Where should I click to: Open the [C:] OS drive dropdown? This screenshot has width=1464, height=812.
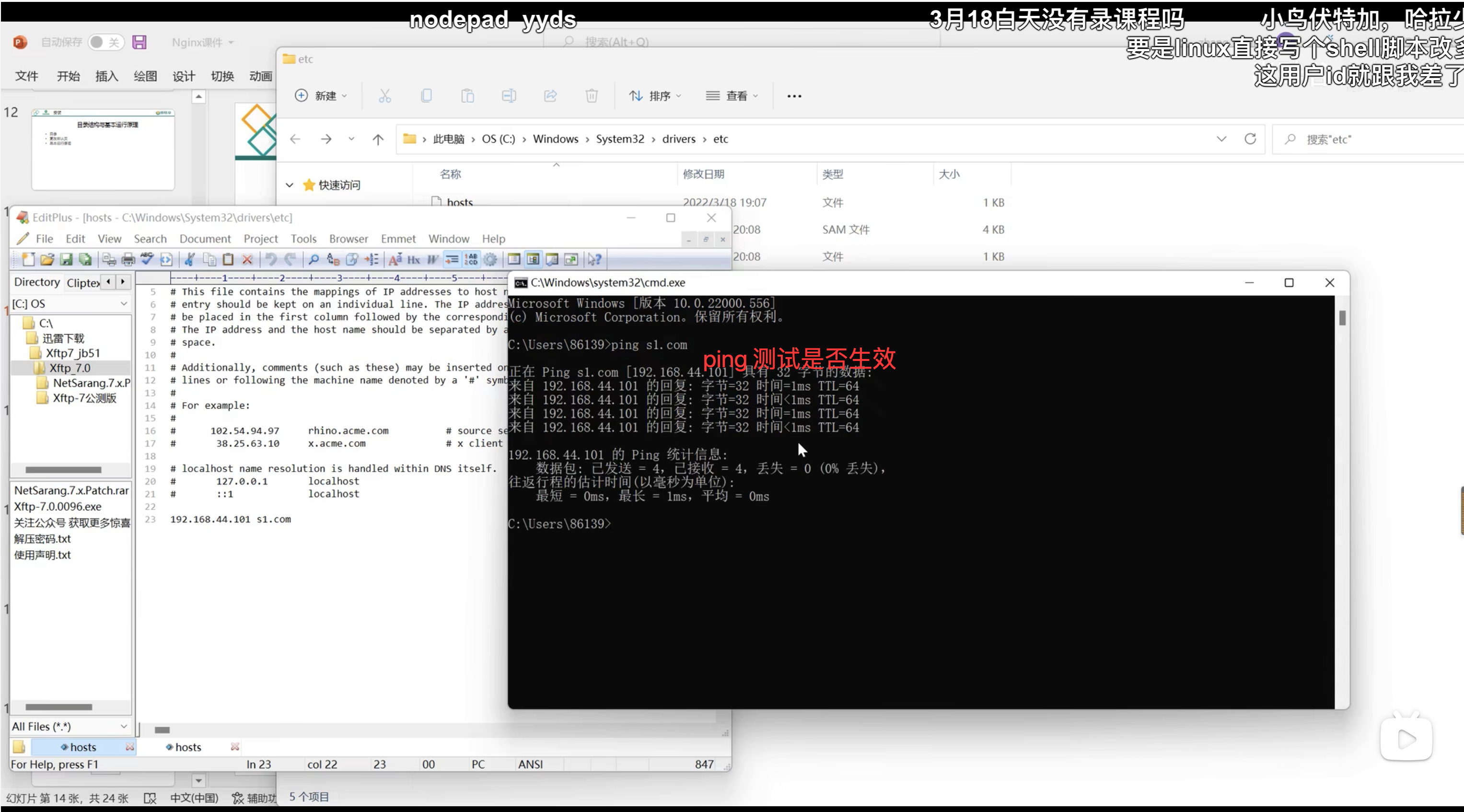pyautogui.click(x=123, y=304)
